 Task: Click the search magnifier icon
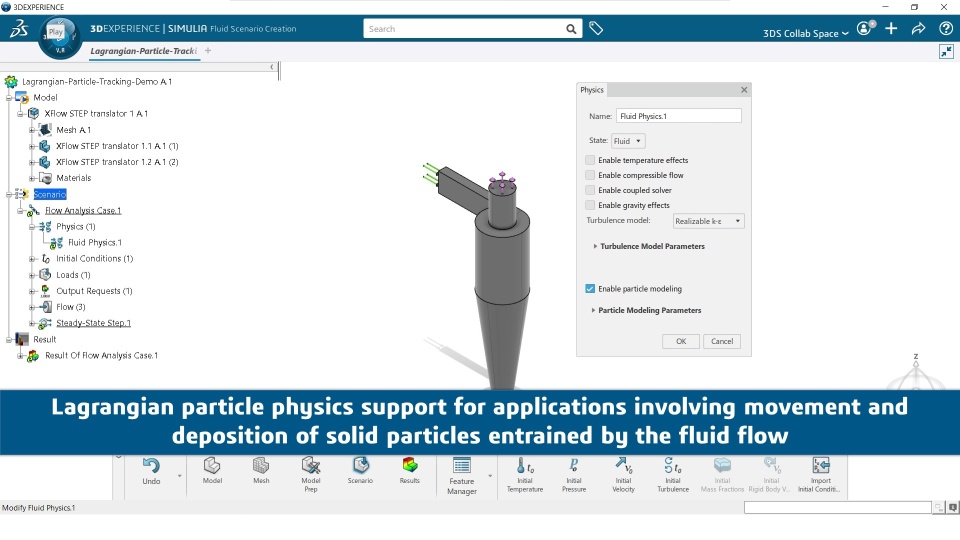[x=571, y=29]
